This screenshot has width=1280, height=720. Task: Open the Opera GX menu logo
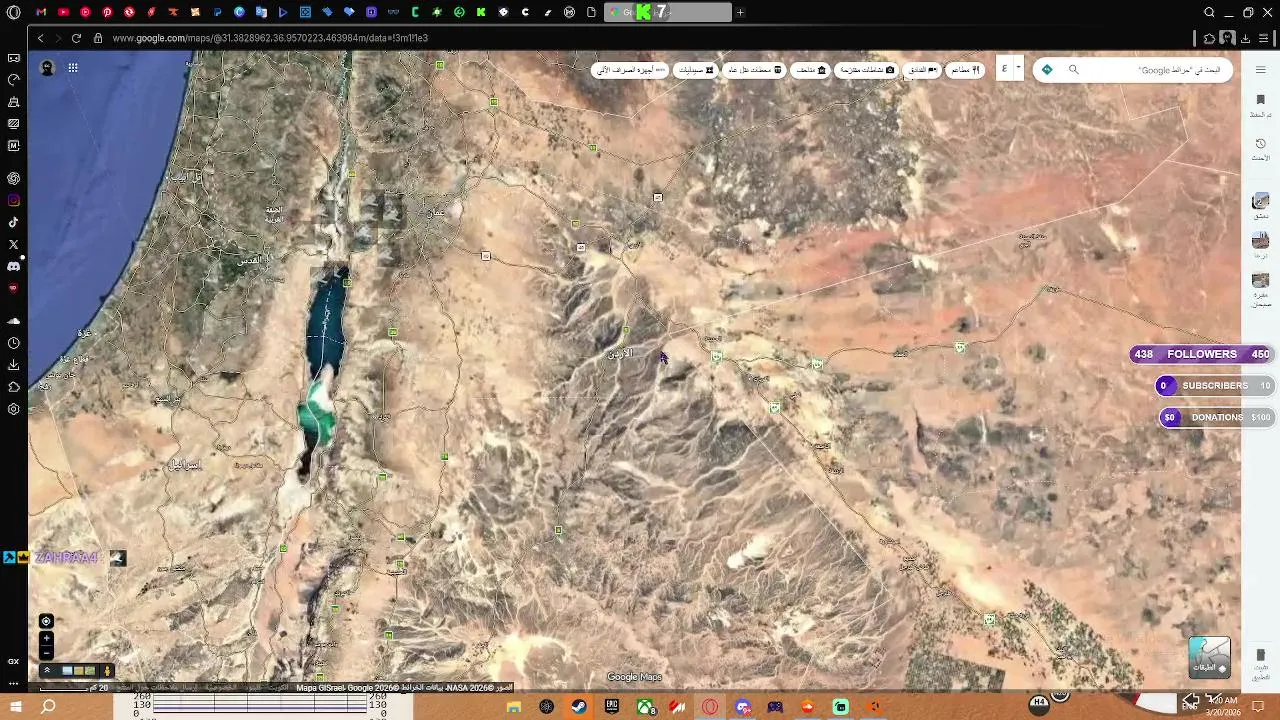tap(14, 12)
